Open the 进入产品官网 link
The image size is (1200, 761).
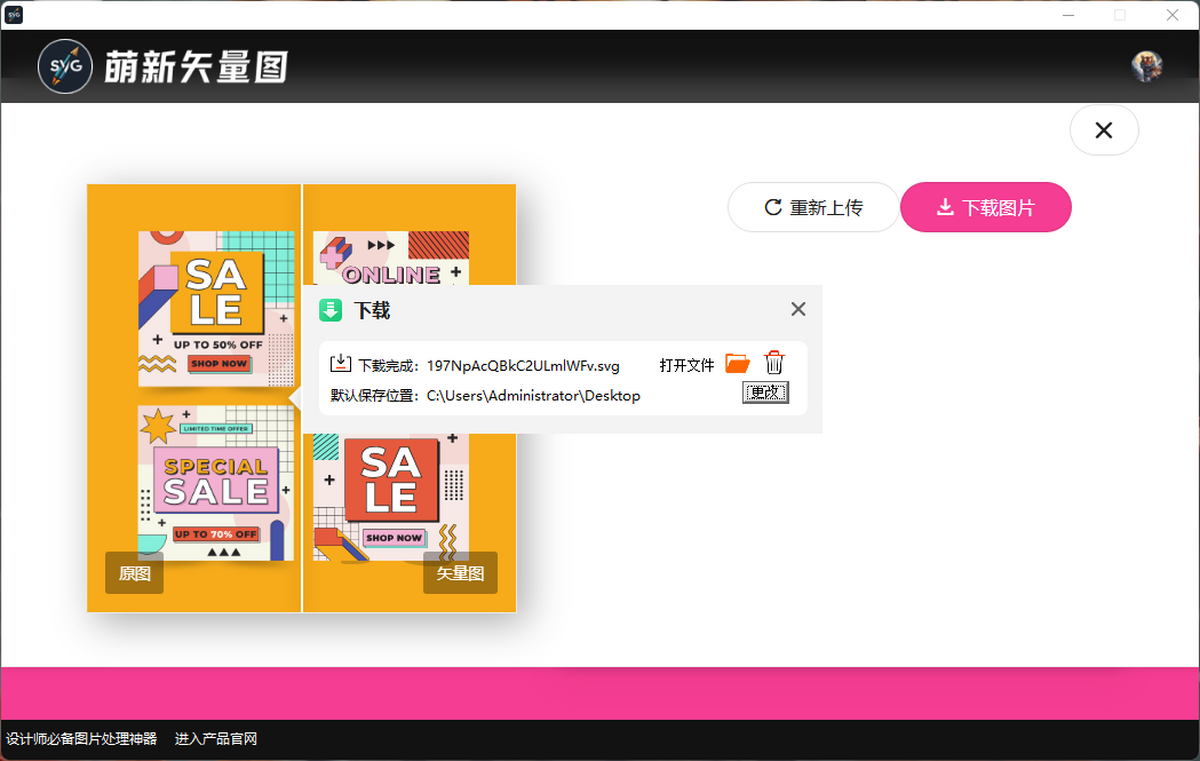[216, 739]
